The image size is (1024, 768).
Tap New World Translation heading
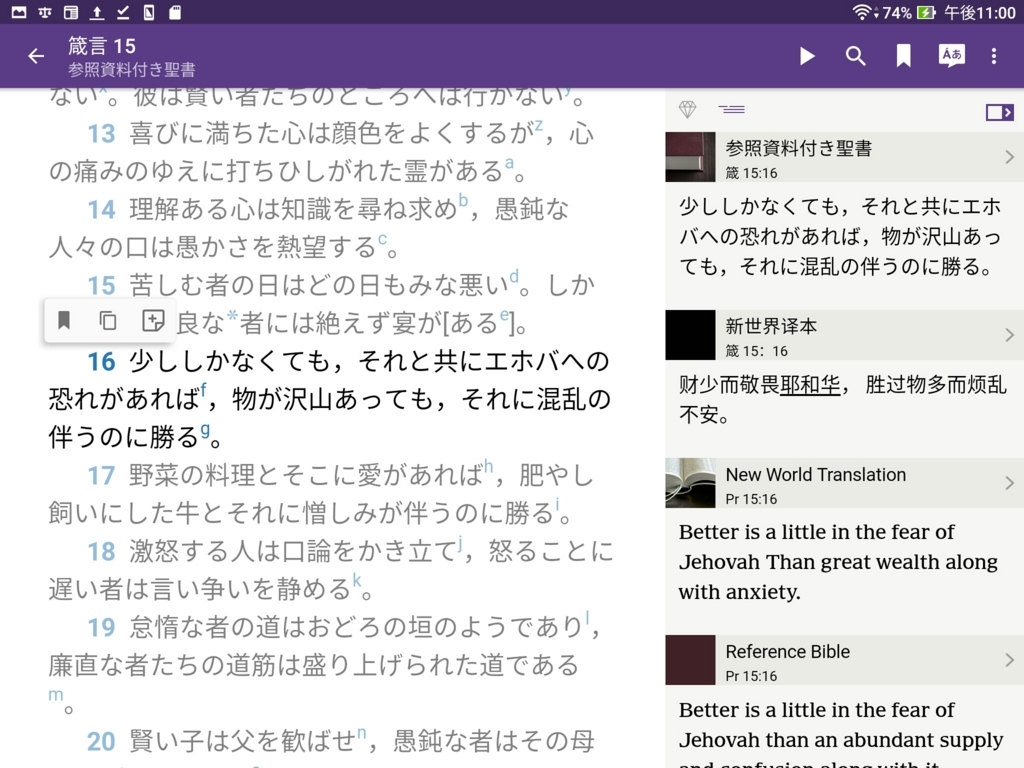[x=816, y=475]
